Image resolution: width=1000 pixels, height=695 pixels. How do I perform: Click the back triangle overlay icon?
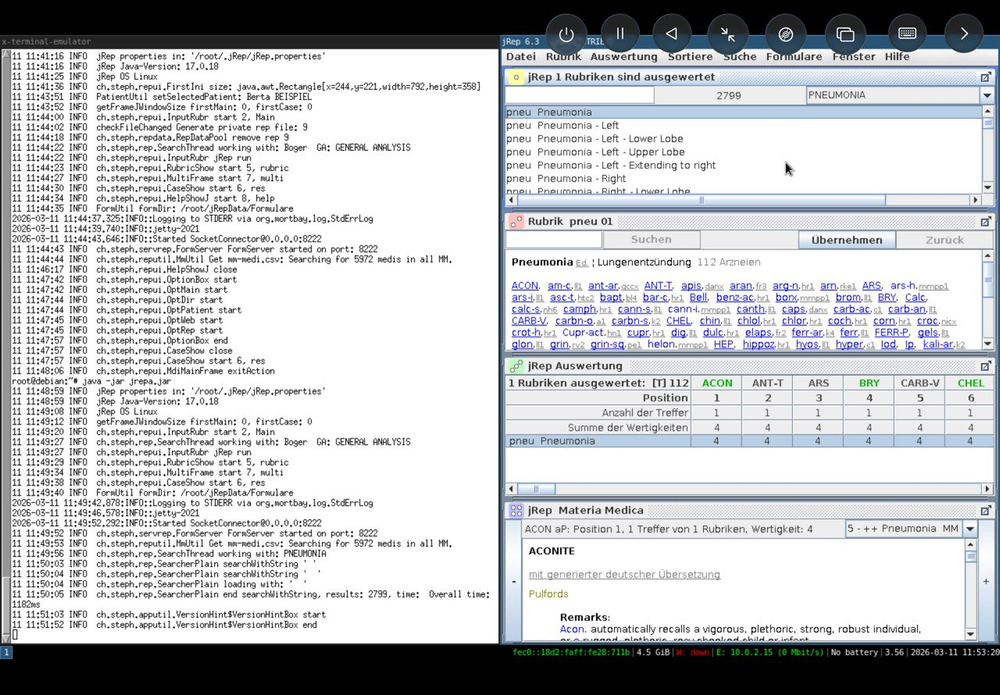[x=672, y=34]
